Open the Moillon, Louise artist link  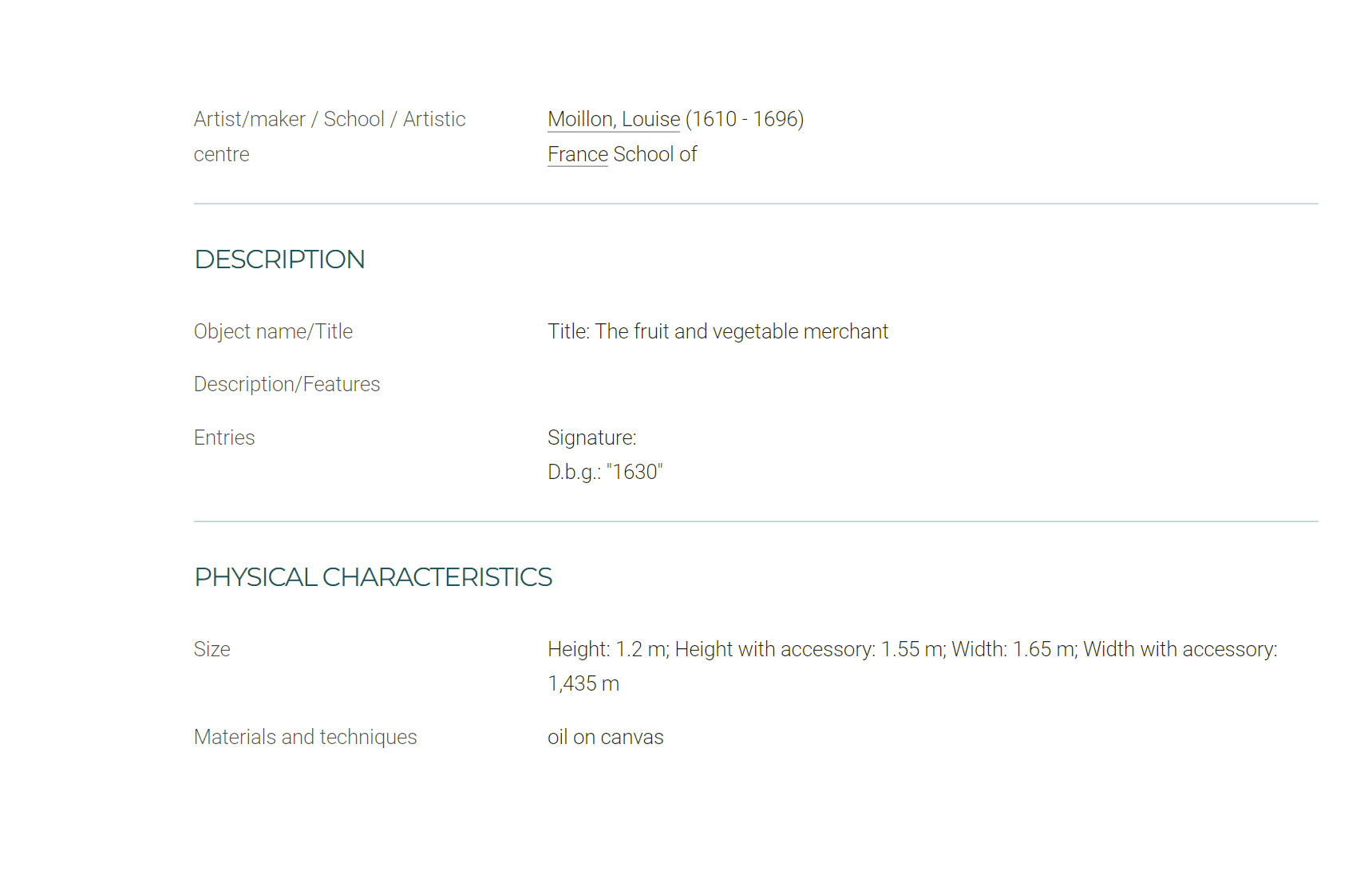(614, 119)
